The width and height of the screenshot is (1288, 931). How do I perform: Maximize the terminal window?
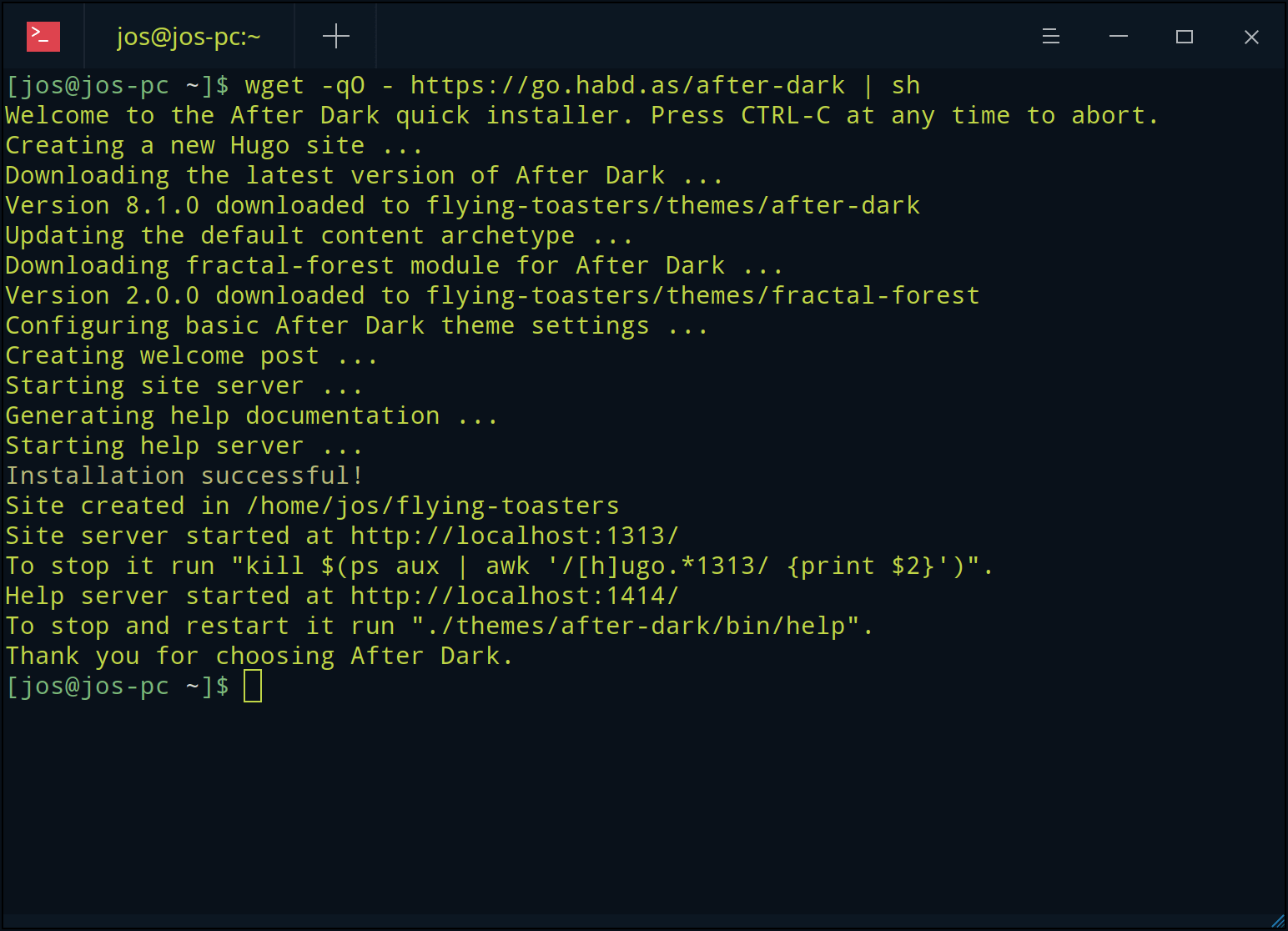1184,37
